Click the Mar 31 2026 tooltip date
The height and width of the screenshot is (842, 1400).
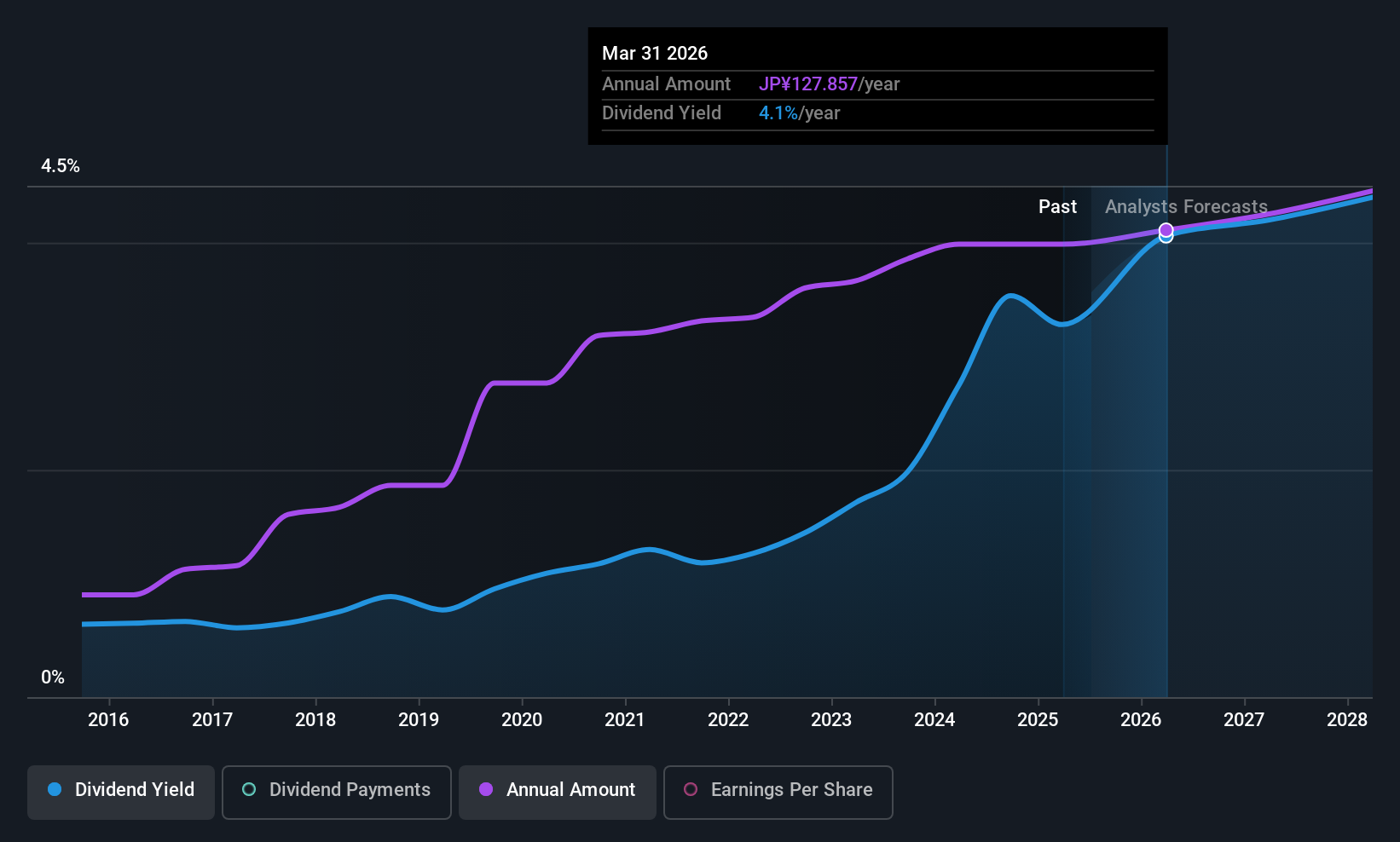[x=655, y=53]
